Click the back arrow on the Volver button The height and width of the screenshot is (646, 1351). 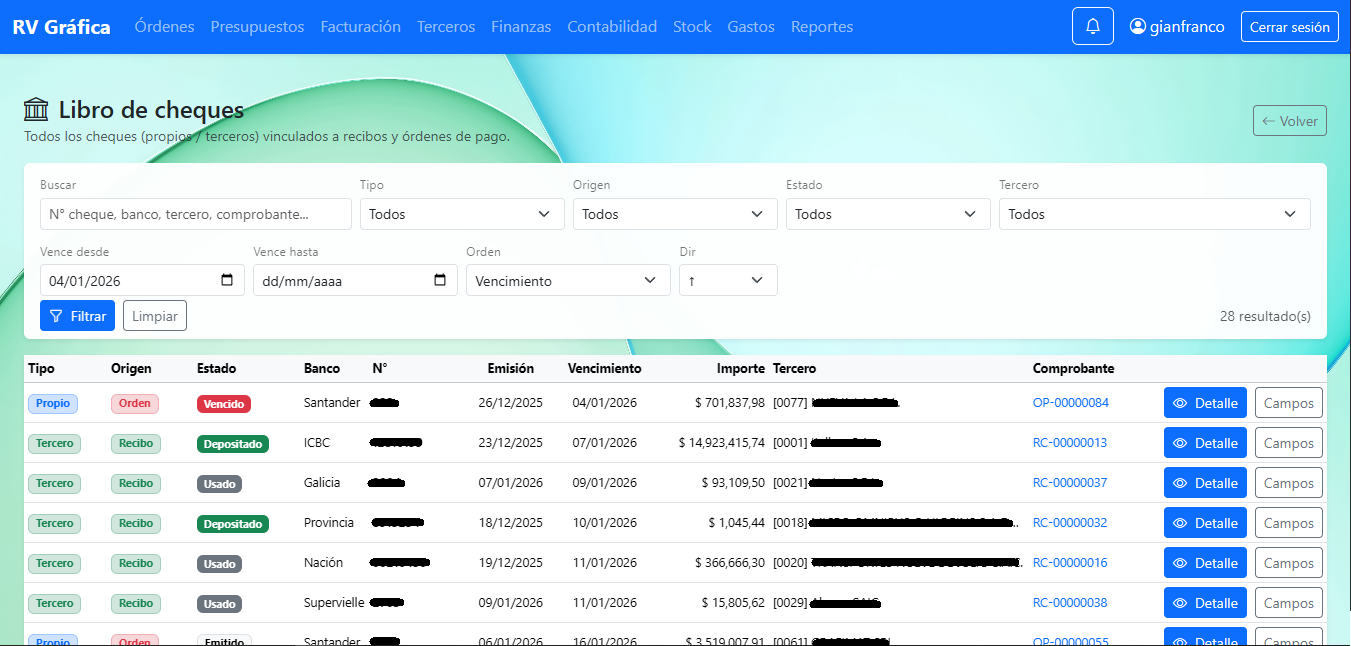click(1271, 120)
